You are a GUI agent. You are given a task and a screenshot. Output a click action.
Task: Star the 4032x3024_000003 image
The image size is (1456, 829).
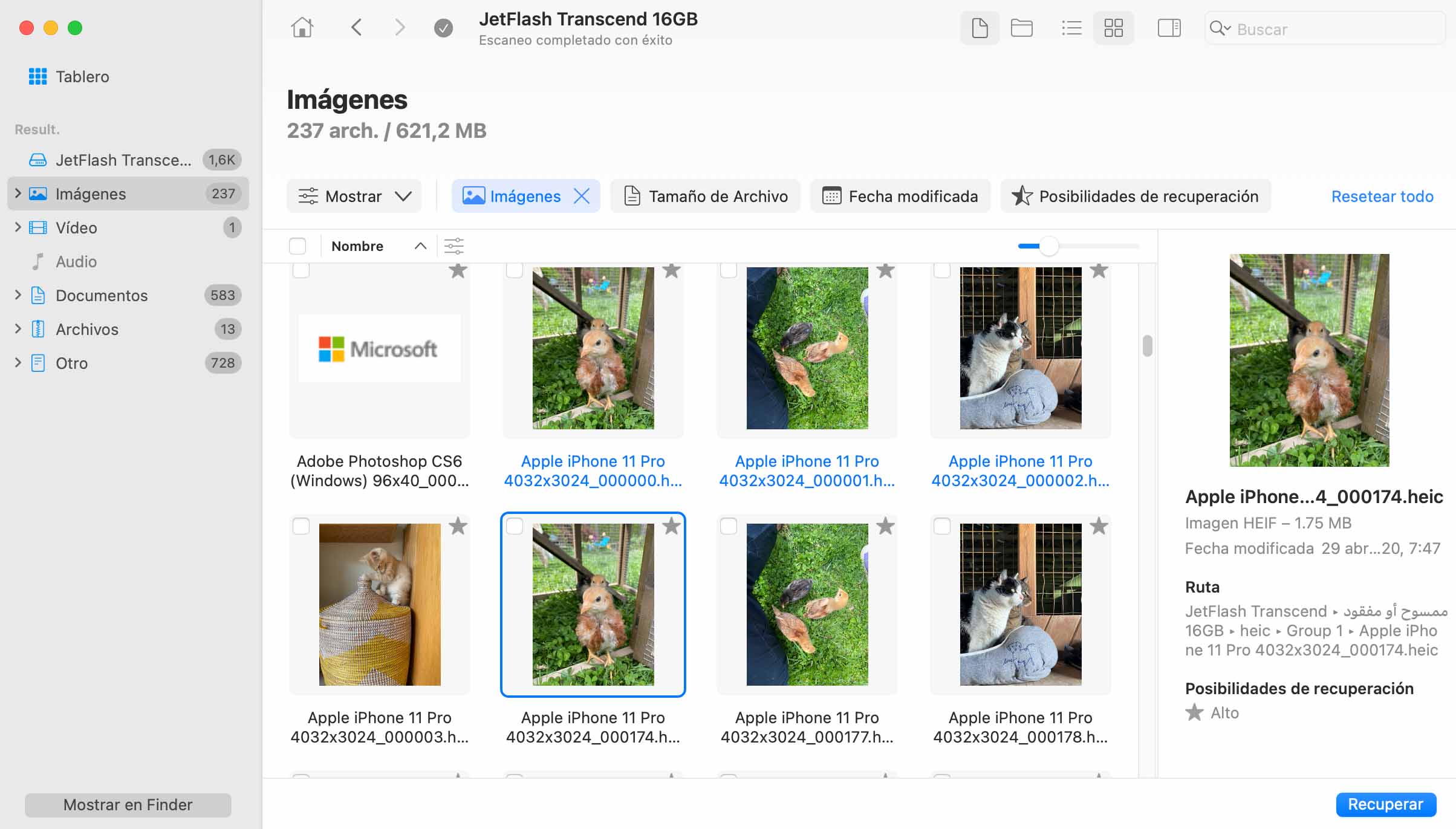[x=458, y=526]
